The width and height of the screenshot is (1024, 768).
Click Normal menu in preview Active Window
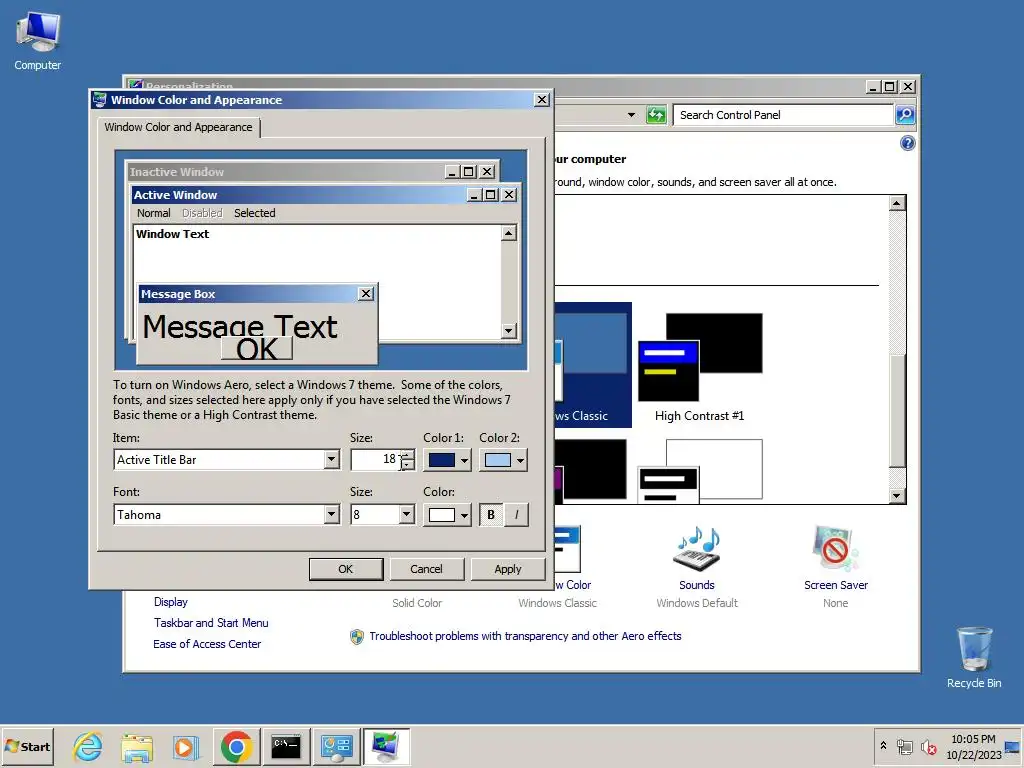pyautogui.click(x=153, y=213)
